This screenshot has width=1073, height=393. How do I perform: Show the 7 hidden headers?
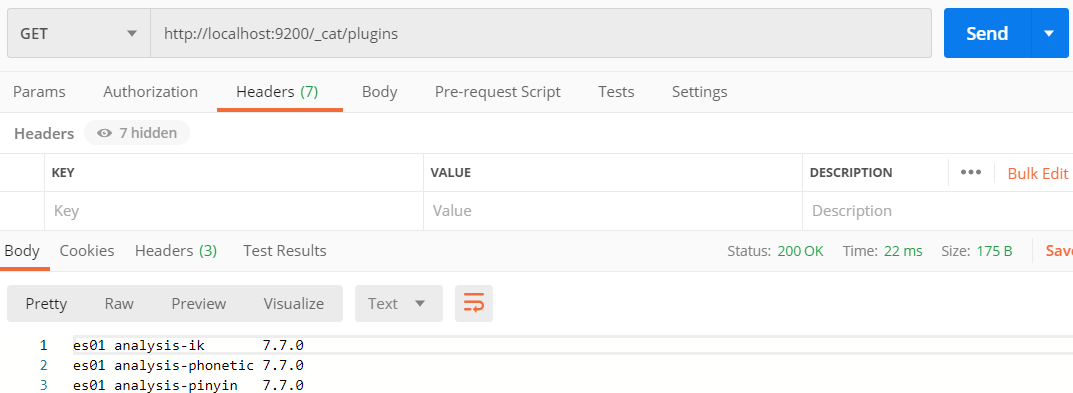pos(137,133)
